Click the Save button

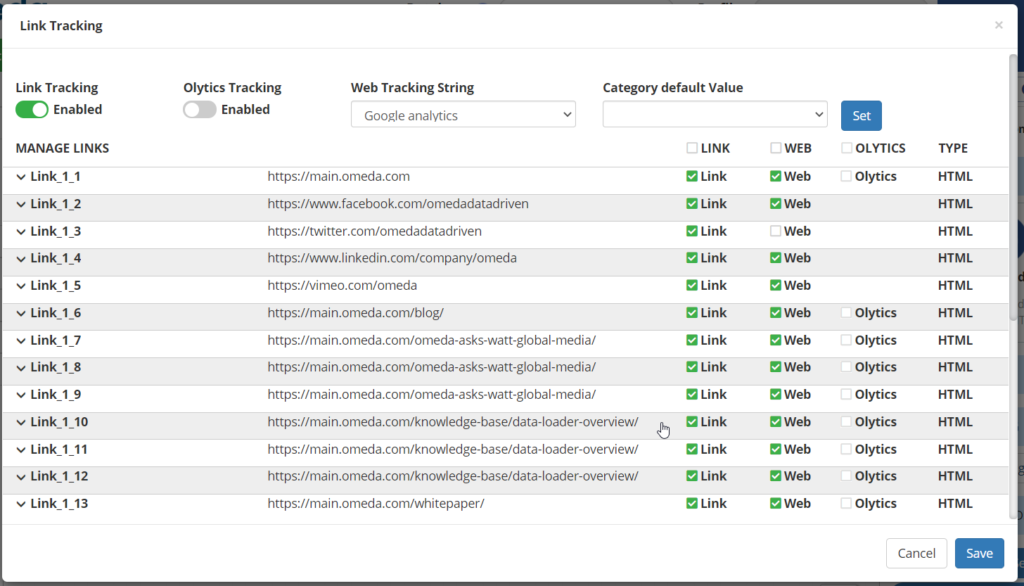pos(979,553)
